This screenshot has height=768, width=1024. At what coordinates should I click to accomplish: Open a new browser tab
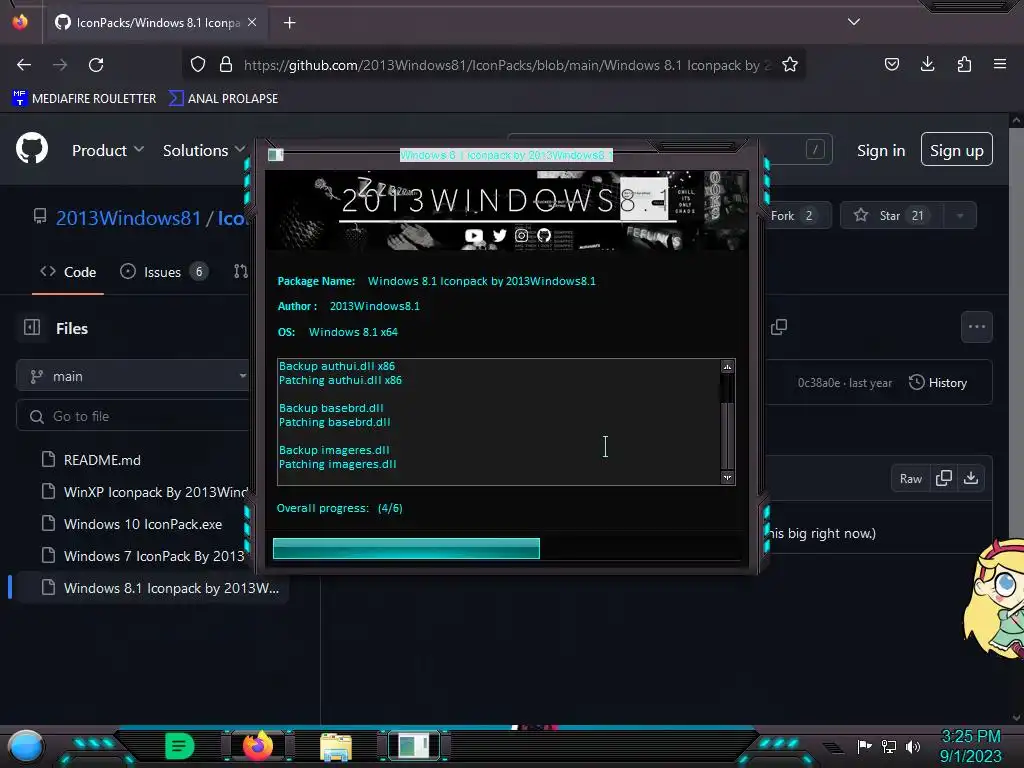(x=289, y=23)
